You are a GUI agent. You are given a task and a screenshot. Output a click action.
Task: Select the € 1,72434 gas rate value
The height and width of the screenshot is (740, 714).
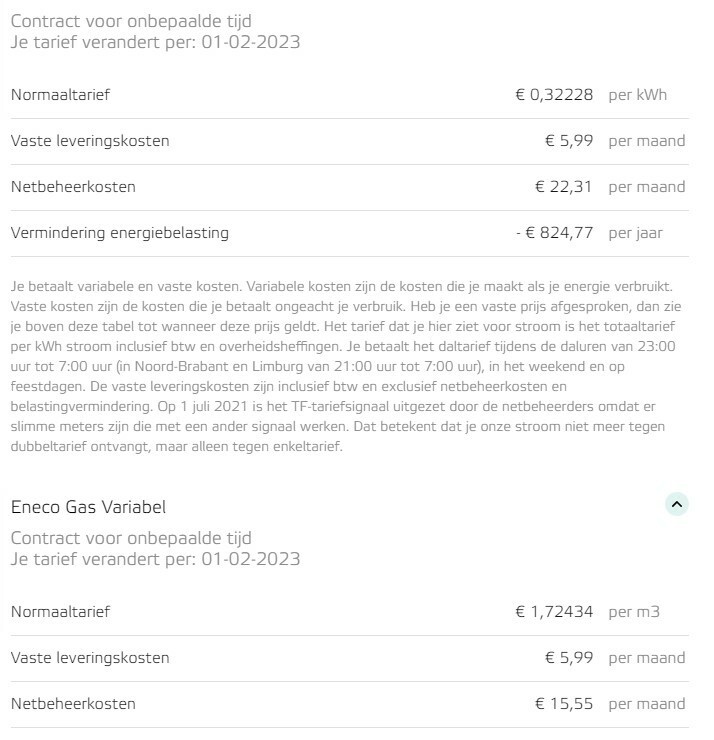pos(554,612)
